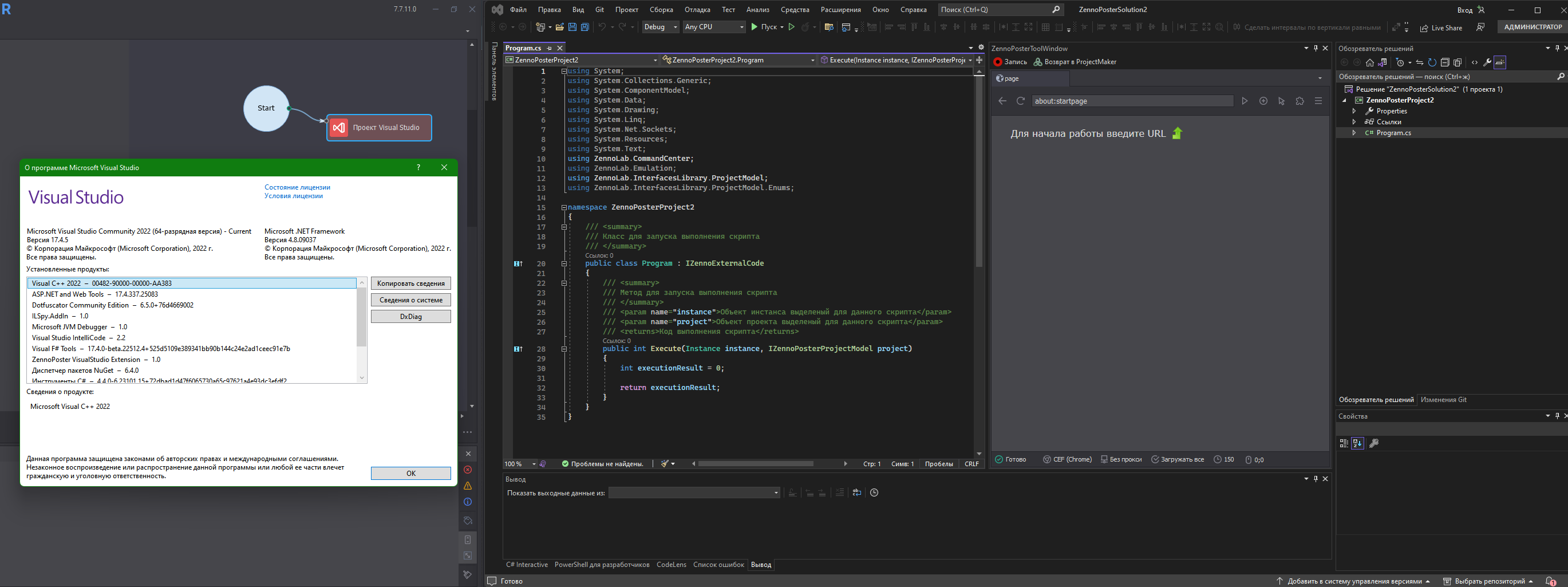This screenshot has height=587, width=1568.
Task: Start without debugging via outlined green arrow
Action: point(791,27)
